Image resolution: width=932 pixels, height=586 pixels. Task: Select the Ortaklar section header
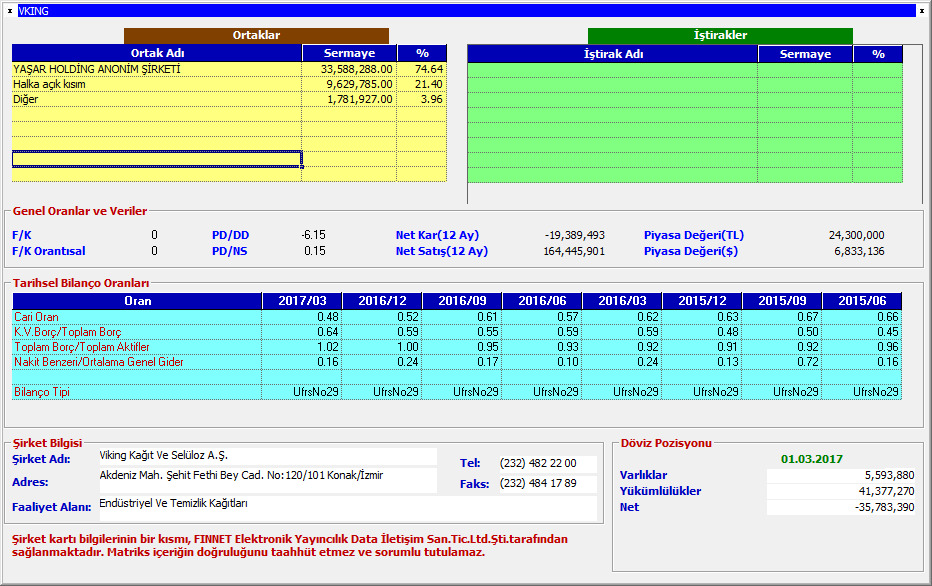(256, 35)
